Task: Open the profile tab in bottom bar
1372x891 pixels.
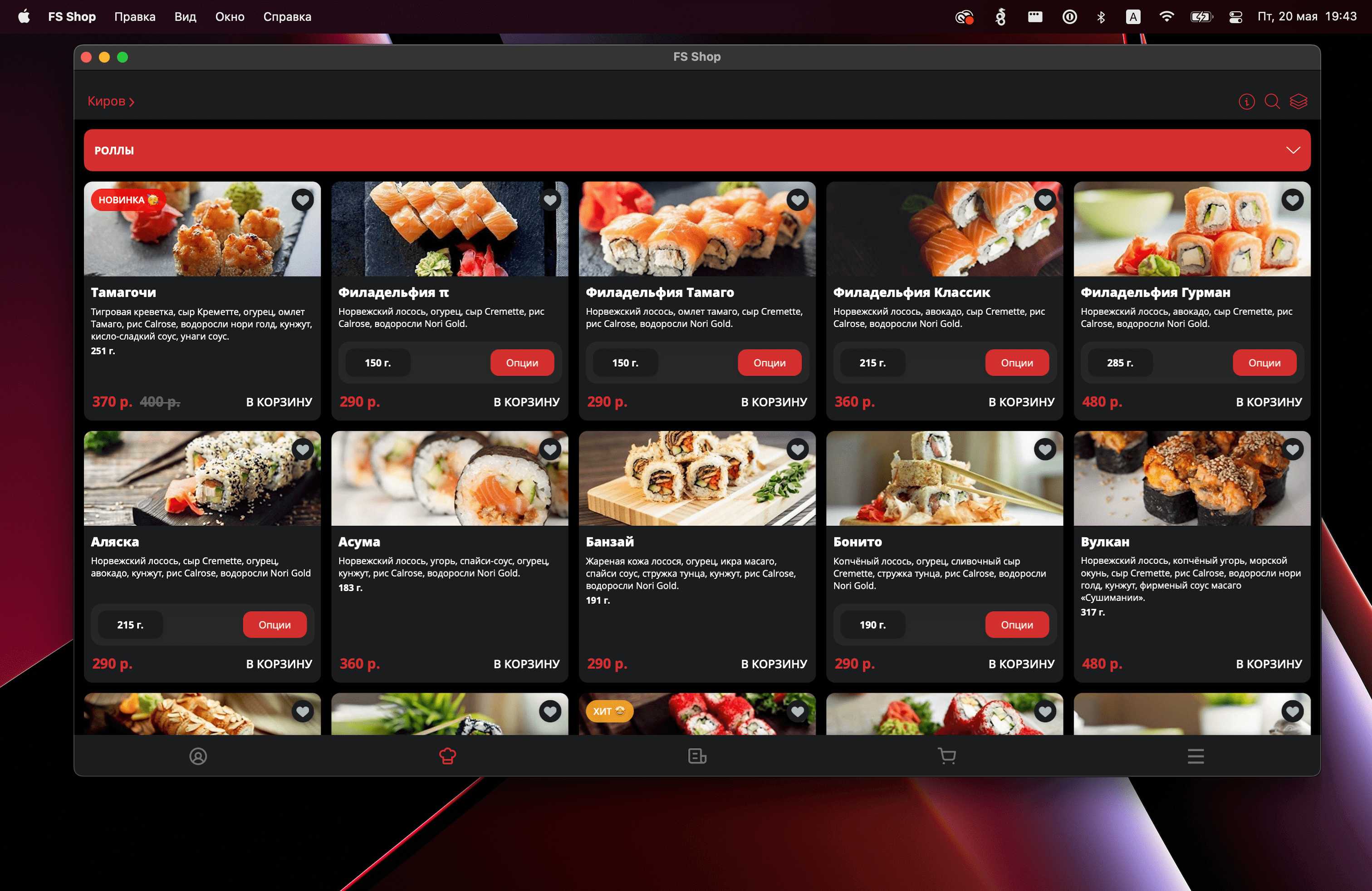Action: (198, 756)
